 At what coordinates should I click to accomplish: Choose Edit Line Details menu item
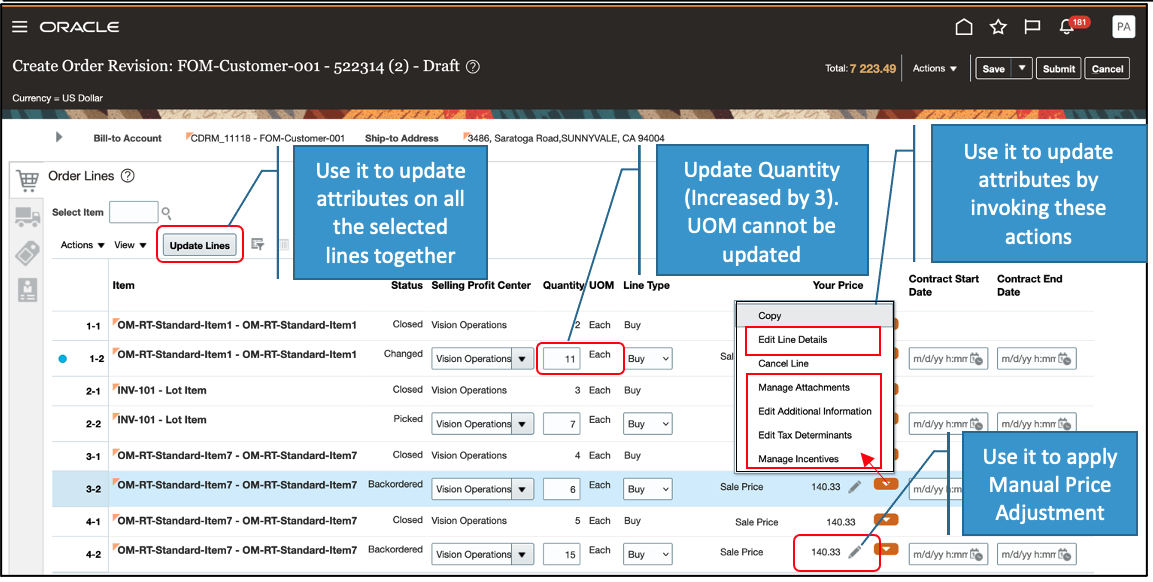(793, 339)
